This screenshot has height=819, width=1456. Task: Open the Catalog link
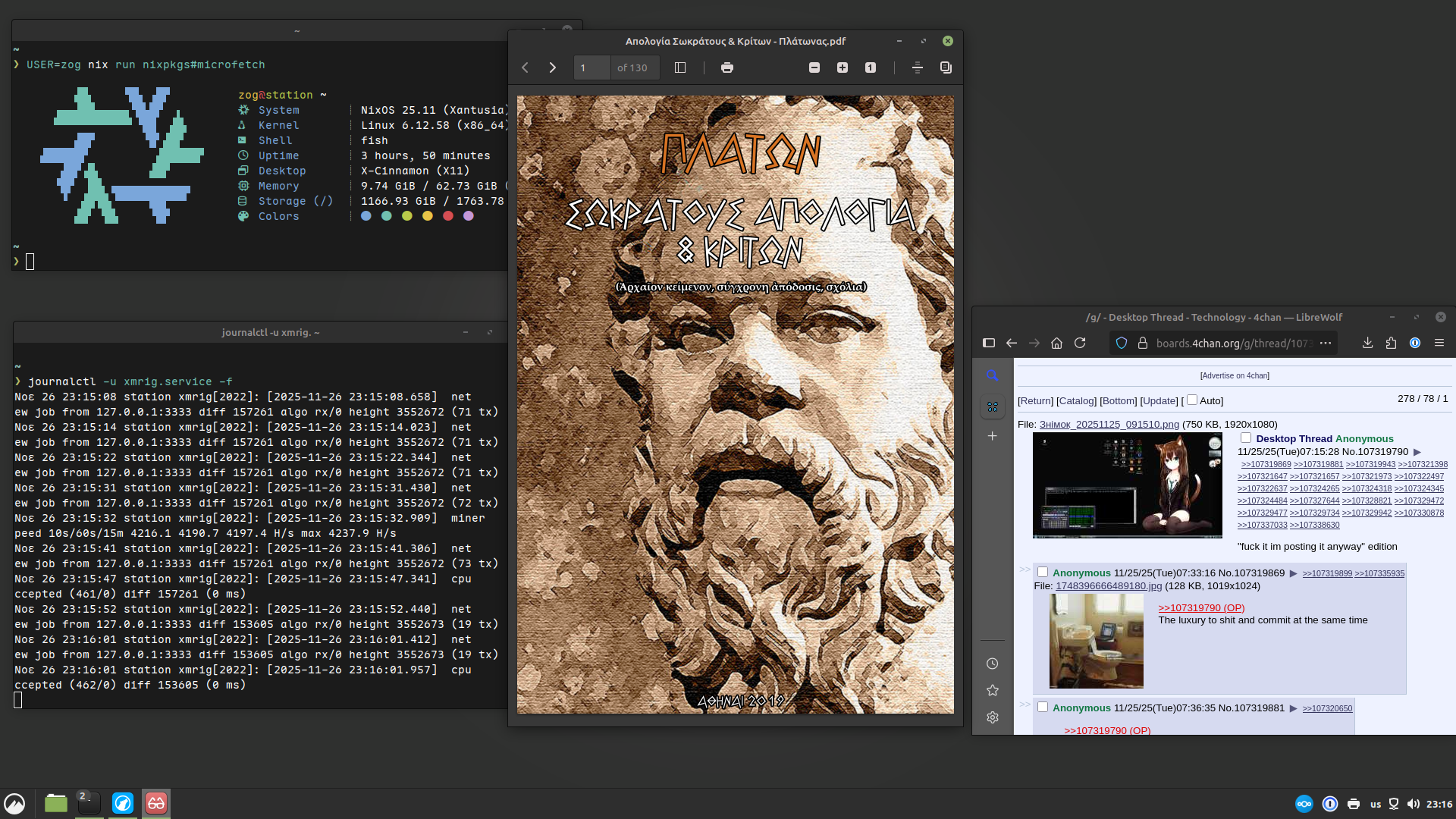(x=1076, y=401)
